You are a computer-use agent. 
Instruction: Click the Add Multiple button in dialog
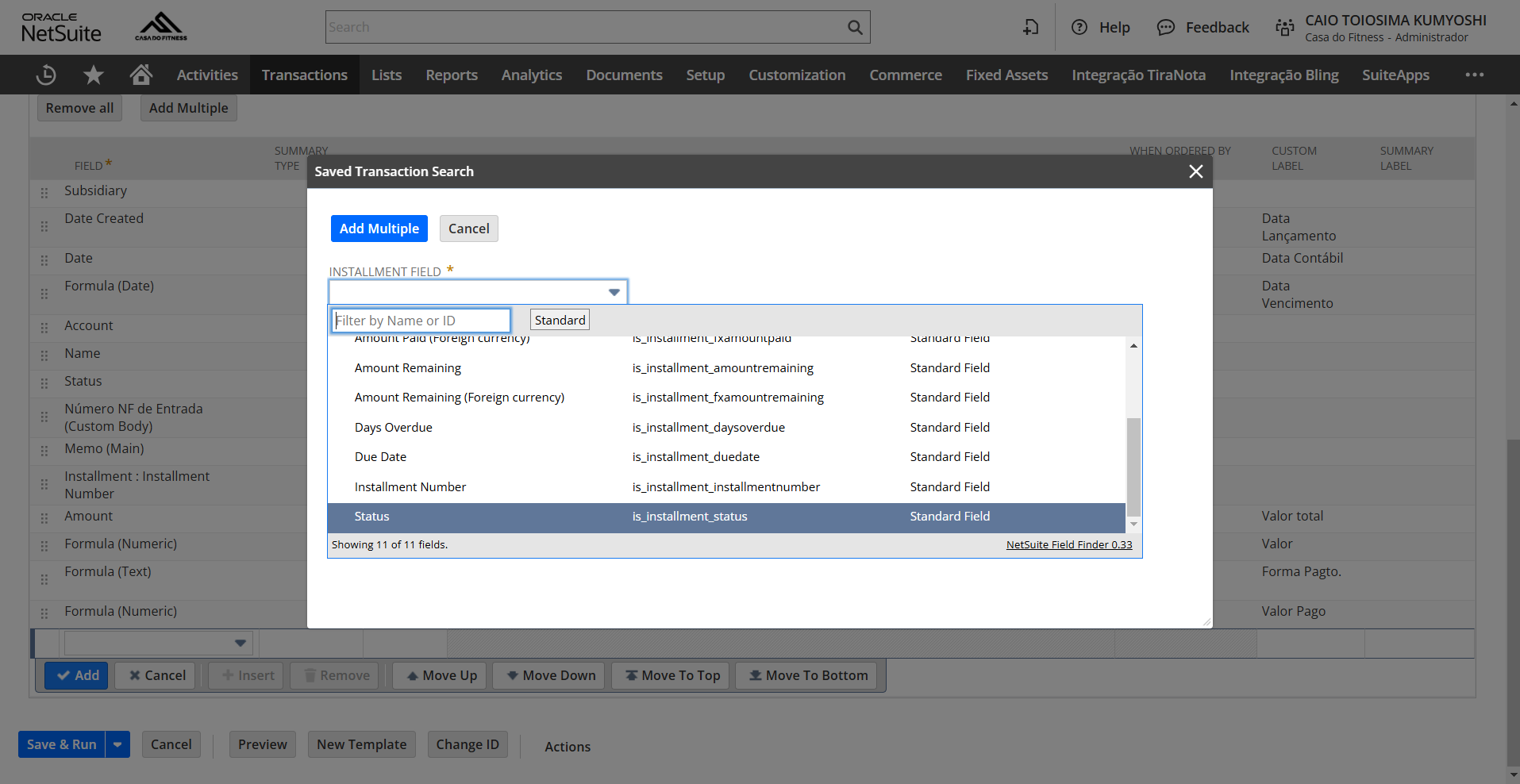click(x=379, y=228)
